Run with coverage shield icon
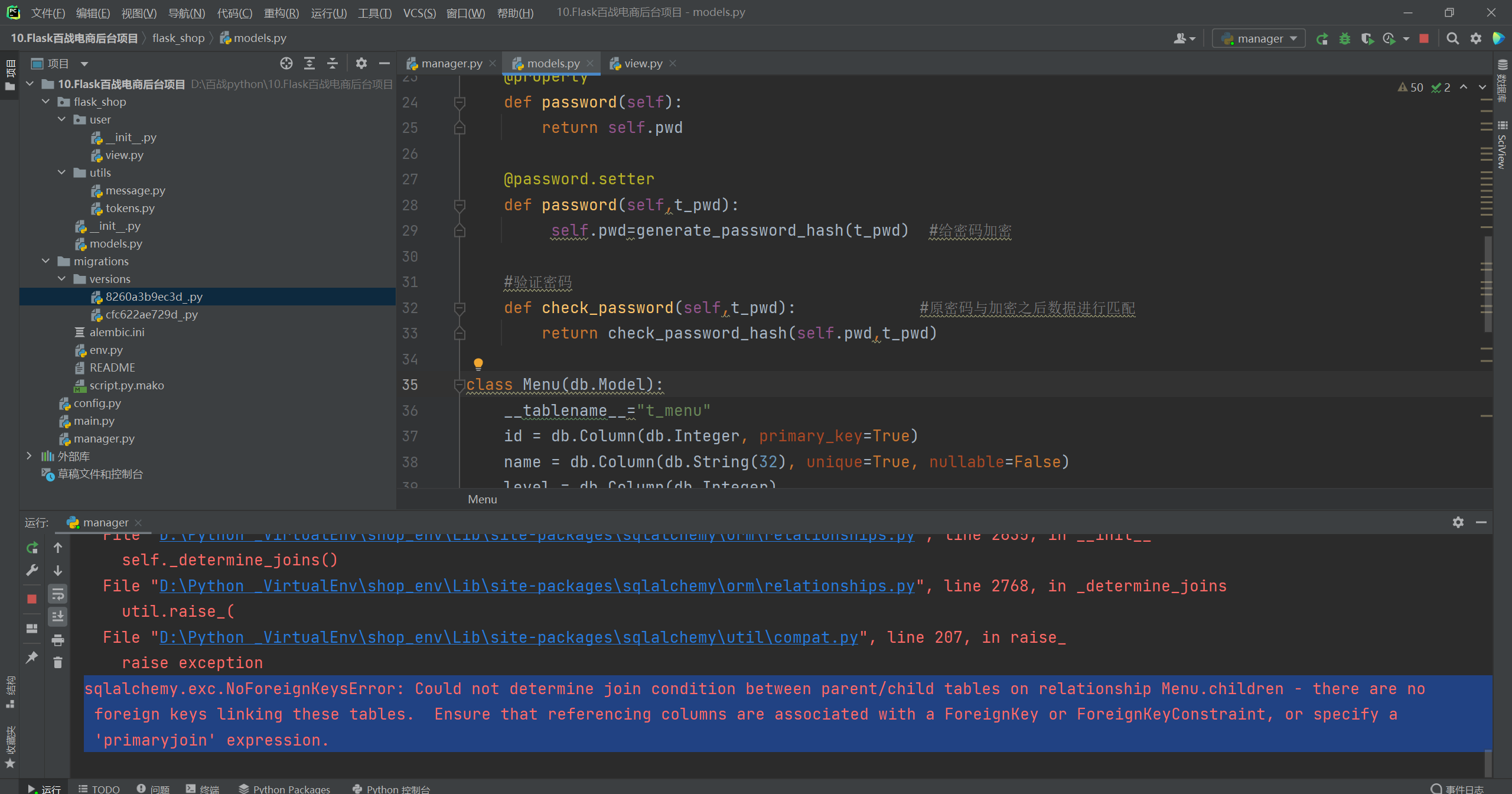The width and height of the screenshot is (1512, 794). pos(1367,39)
